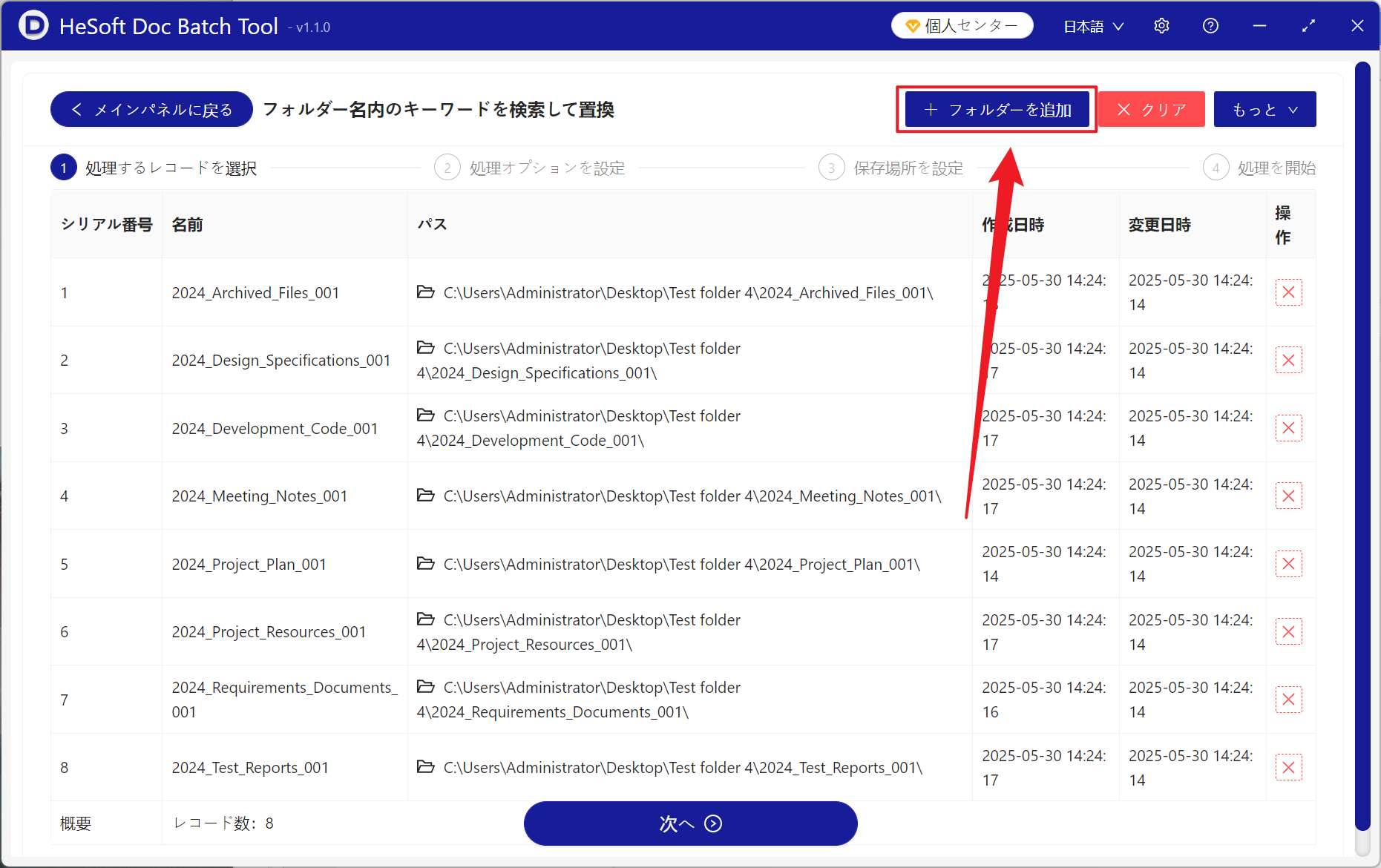Delete row 2024_Test_Reports_001 with red X
Screen dimensions: 1381x868
point(1288,768)
